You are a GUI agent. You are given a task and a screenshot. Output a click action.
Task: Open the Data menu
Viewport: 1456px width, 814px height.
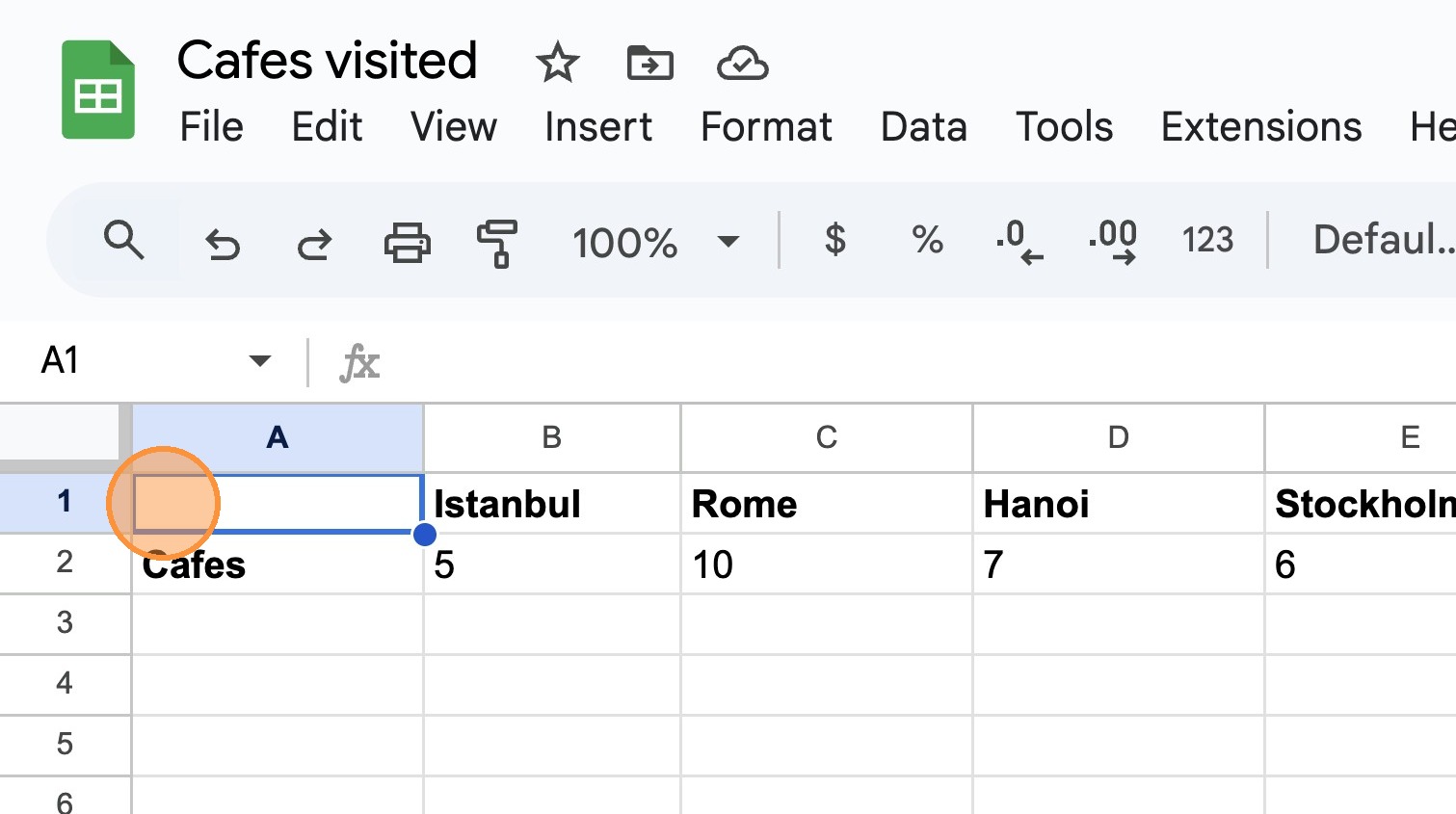pyautogui.click(x=923, y=127)
